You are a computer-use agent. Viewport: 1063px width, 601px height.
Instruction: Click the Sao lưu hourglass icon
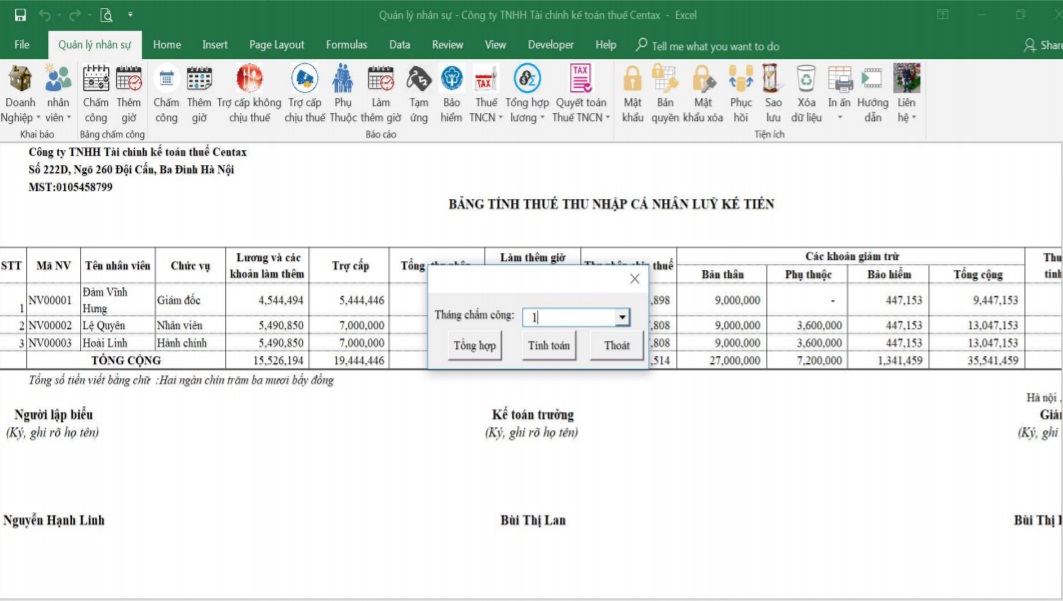(x=772, y=80)
